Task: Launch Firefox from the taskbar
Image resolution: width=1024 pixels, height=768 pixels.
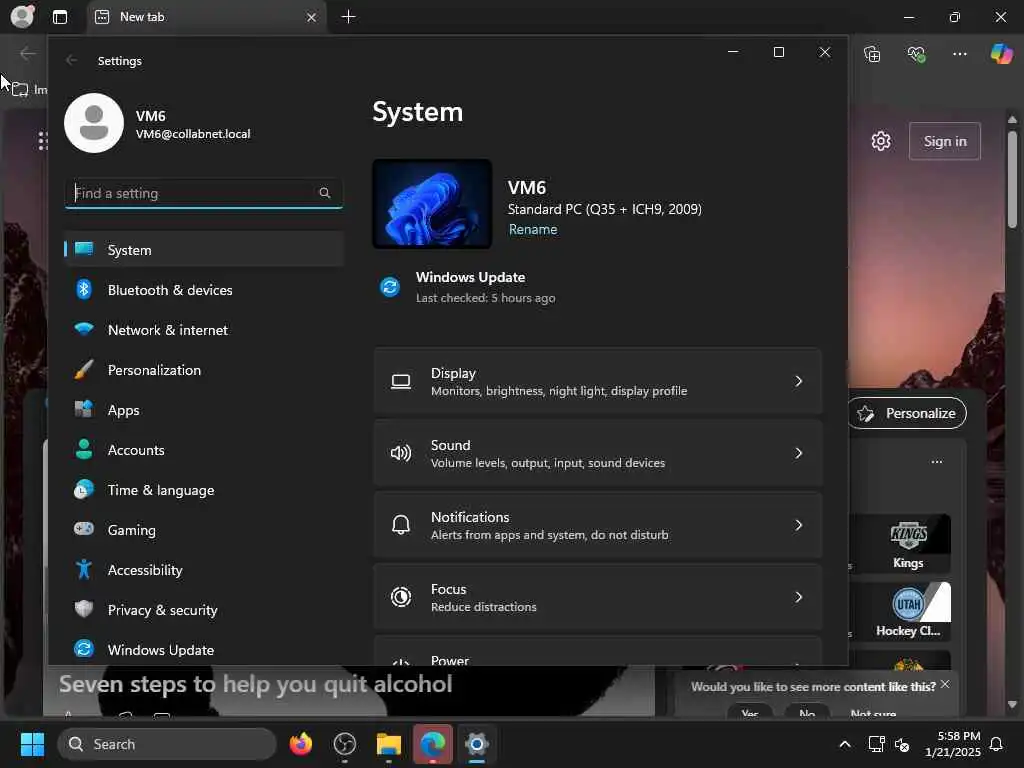Action: (x=300, y=744)
